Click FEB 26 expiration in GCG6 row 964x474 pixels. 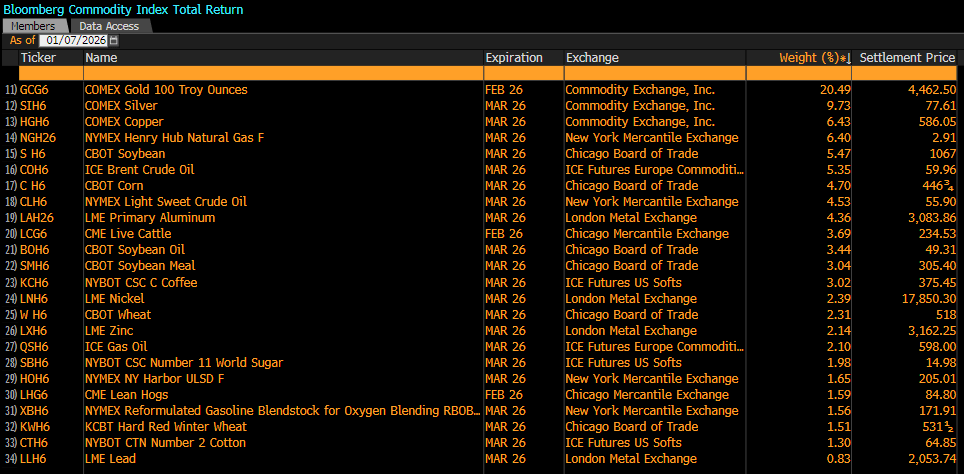(x=504, y=90)
